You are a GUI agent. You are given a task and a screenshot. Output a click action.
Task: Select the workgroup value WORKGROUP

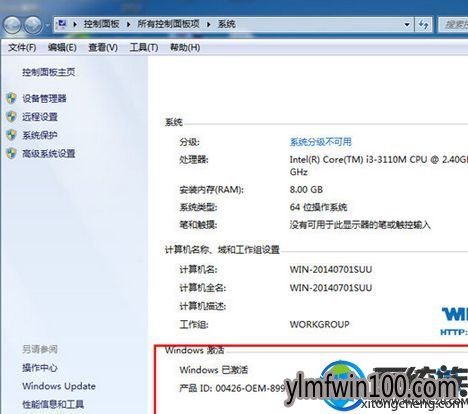tap(319, 324)
